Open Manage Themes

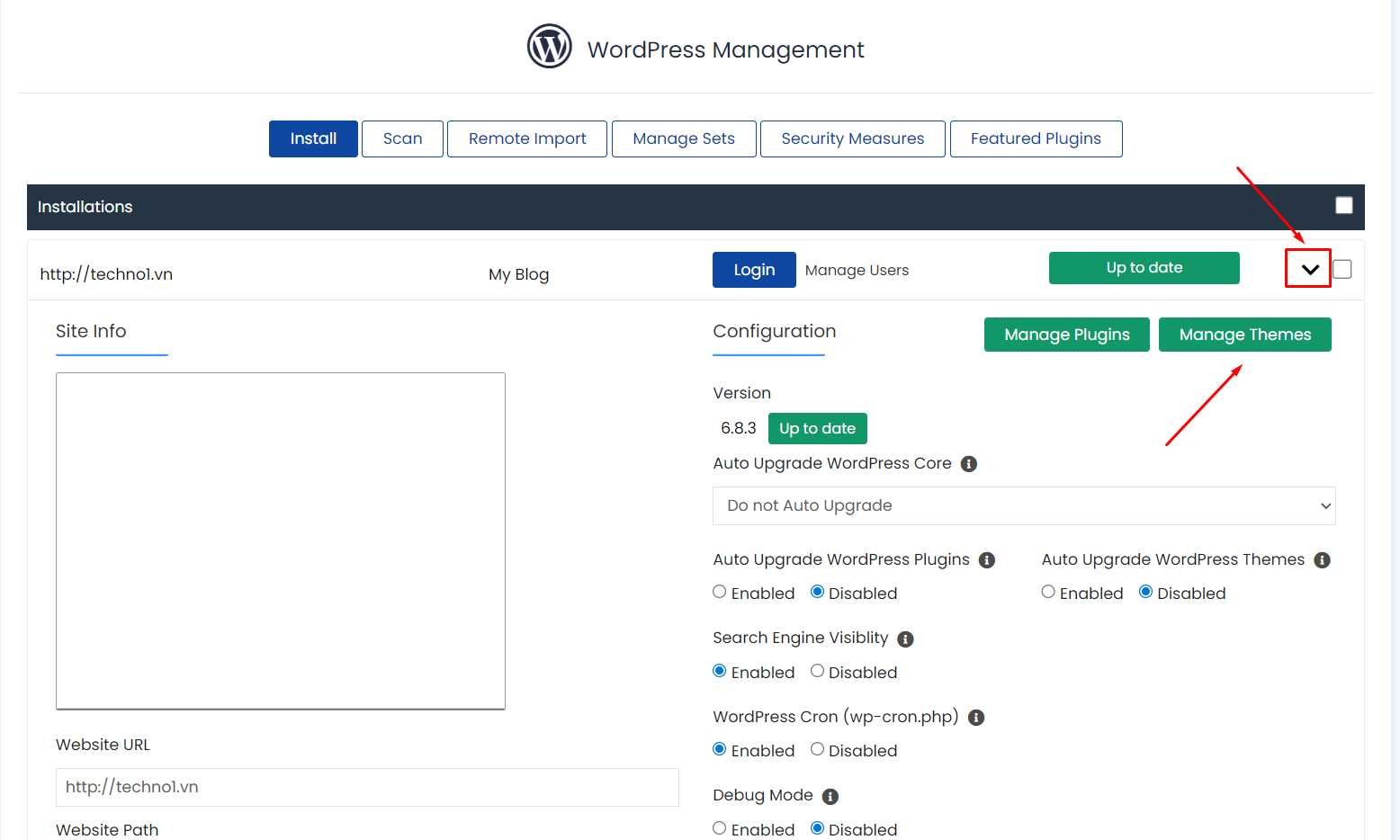1244,335
